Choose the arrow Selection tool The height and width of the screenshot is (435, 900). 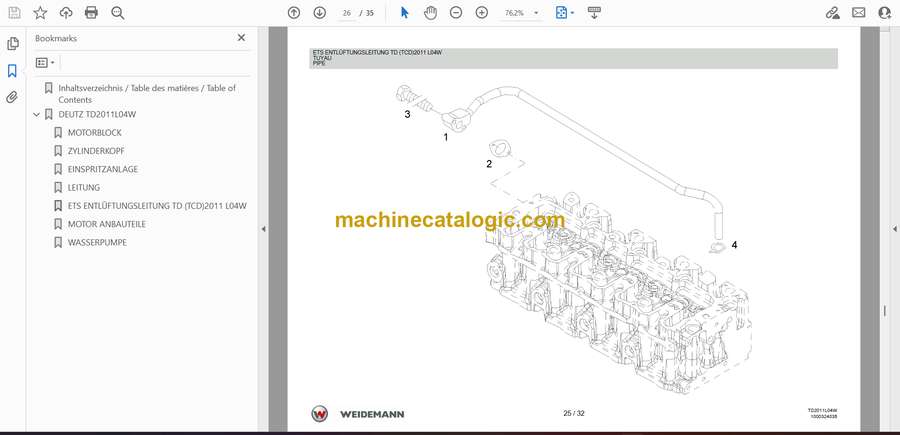pos(405,13)
